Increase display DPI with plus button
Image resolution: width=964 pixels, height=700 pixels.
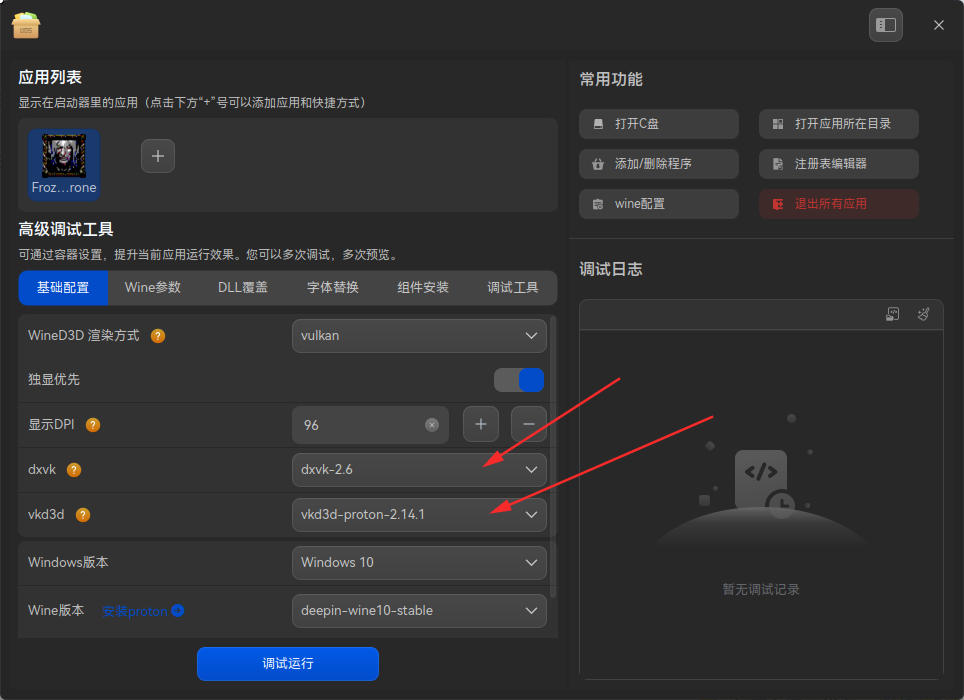(481, 424)
